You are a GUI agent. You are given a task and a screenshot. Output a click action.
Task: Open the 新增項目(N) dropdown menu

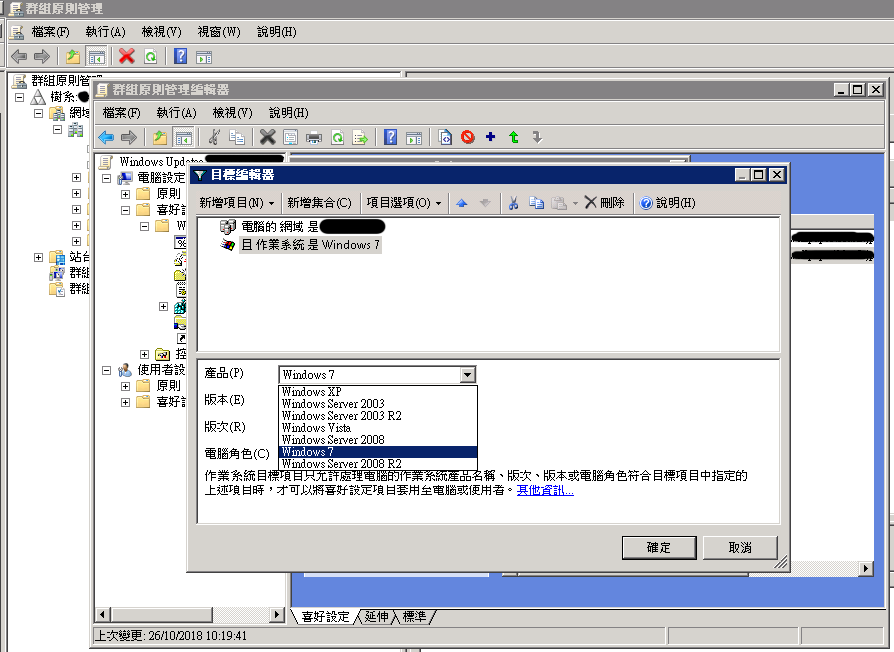click(237, 203)
